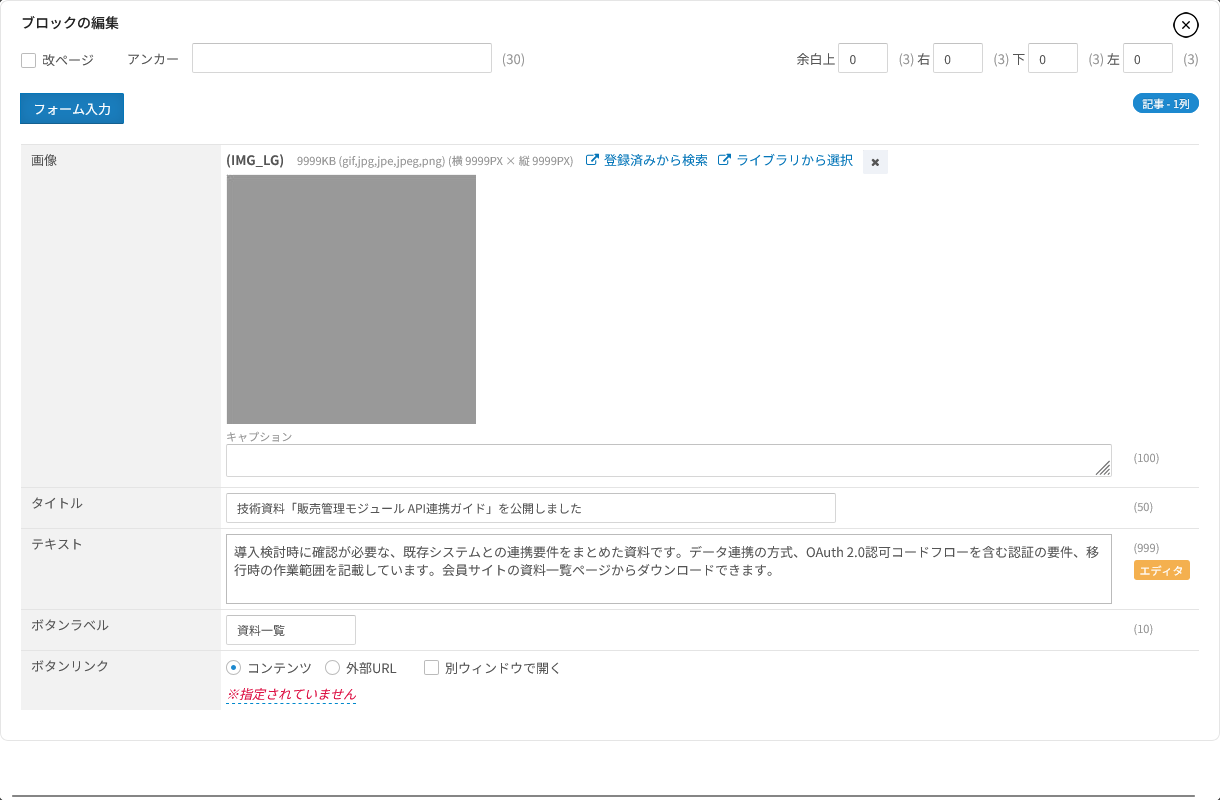Click the ブロックの編集 heading
Image resolution: width=1220 pixels, height=800 pixels.
pos(70,23)
